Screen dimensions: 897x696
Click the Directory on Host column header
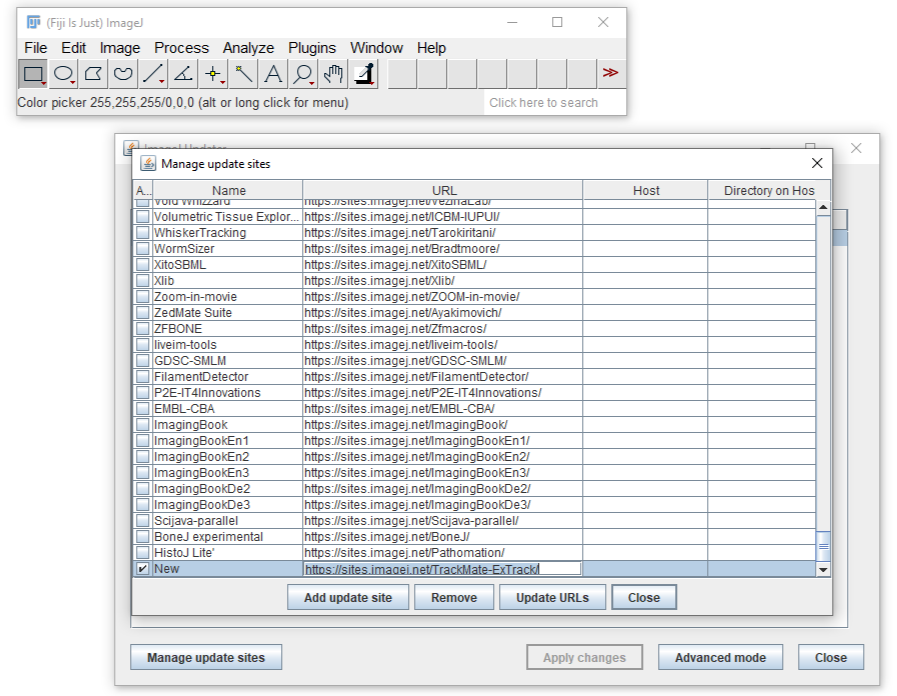tap(769, 190)
